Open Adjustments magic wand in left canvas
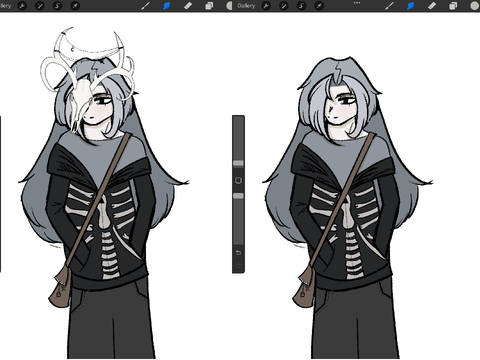This screenshot has width=480, height=360. pos(40,6)
